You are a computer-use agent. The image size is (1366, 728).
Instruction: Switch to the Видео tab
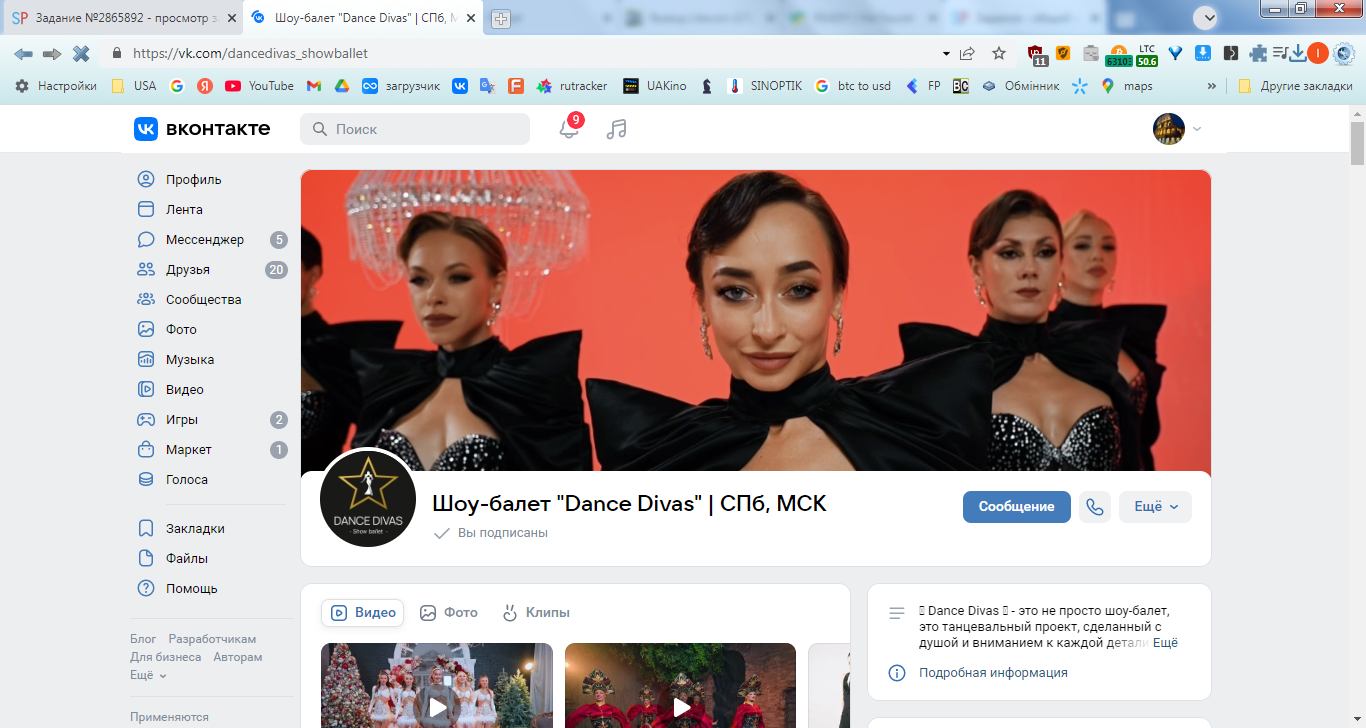pos(363,613)
